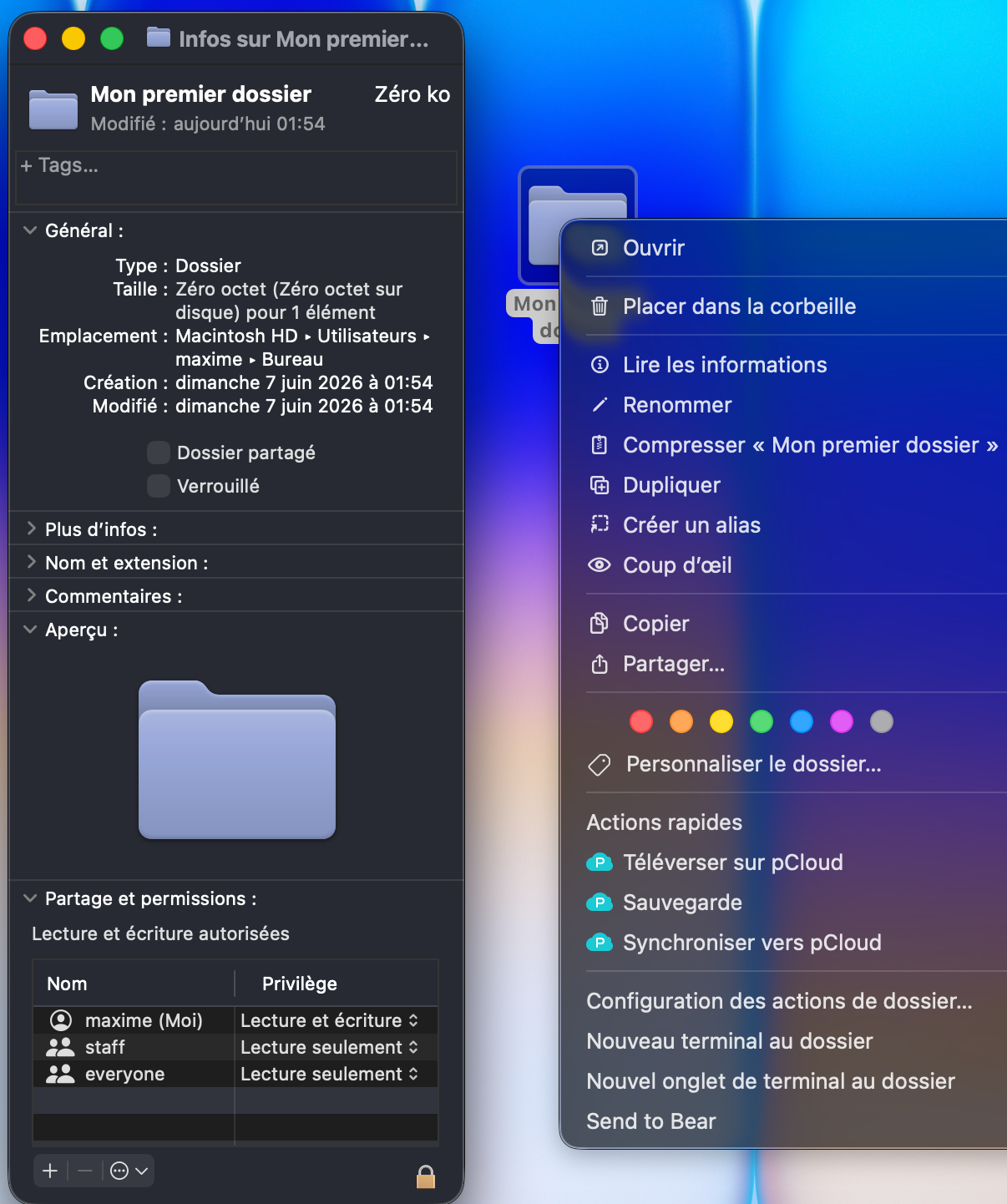This screenshot has width=1007, height=1204.
Task: Open privilege dropdown for staff
Action: pos(330,1047)
